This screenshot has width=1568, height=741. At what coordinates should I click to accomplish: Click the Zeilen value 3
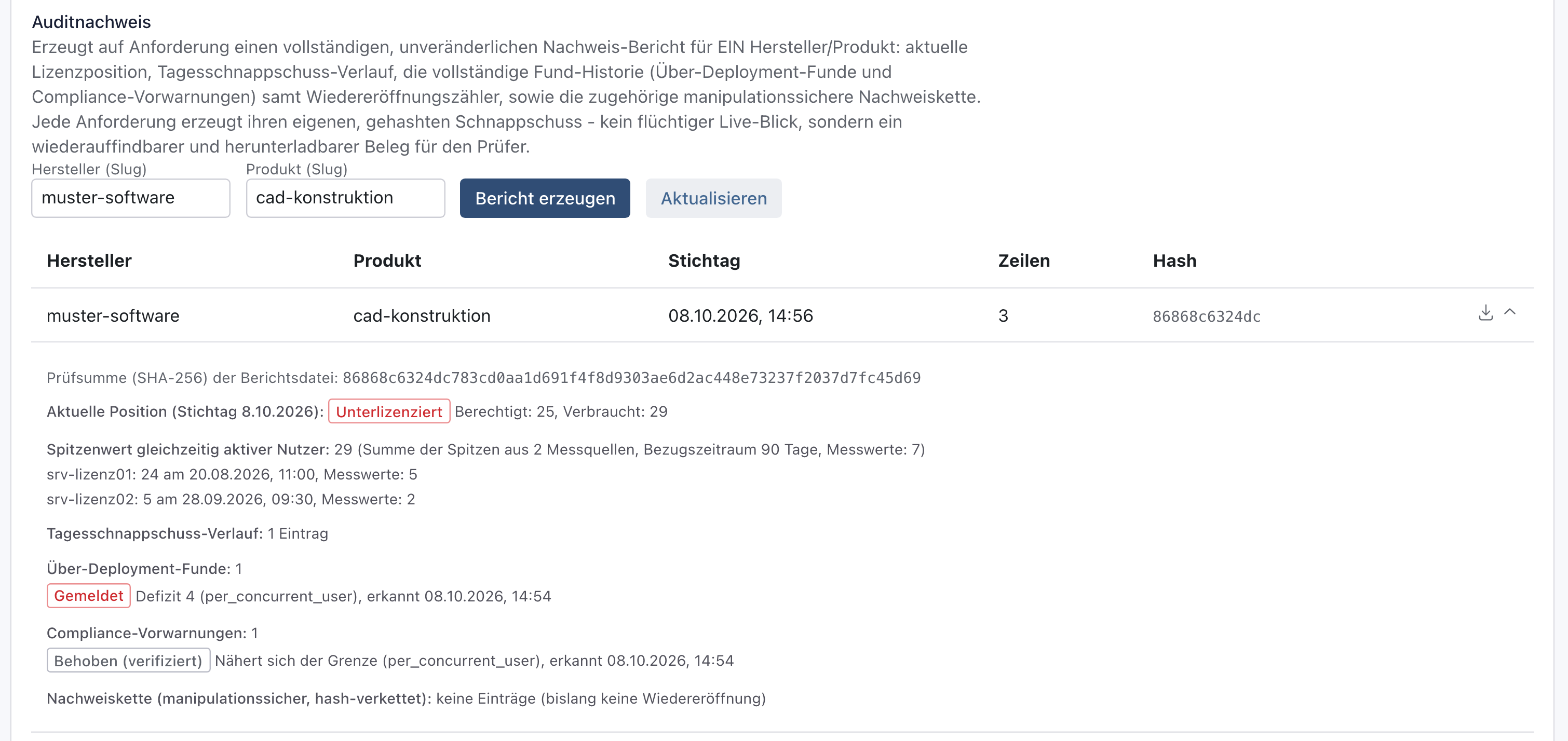tap(1003, 315)
